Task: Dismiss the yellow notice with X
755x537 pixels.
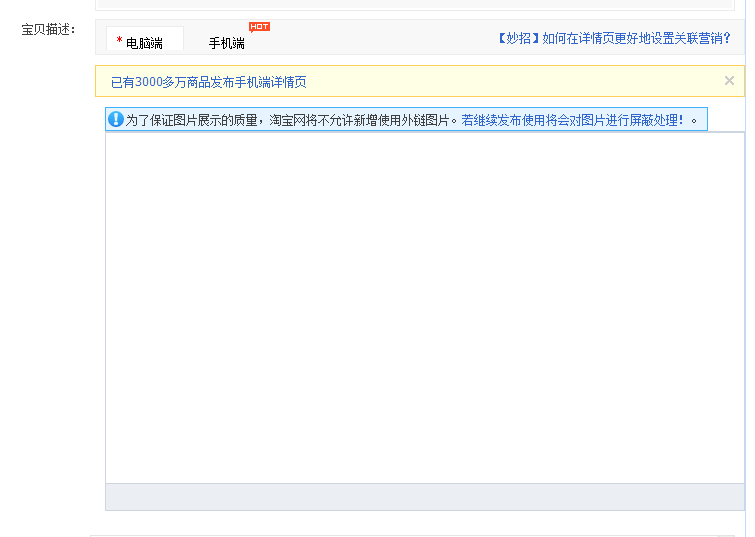Action: click(x=729, y=81)
